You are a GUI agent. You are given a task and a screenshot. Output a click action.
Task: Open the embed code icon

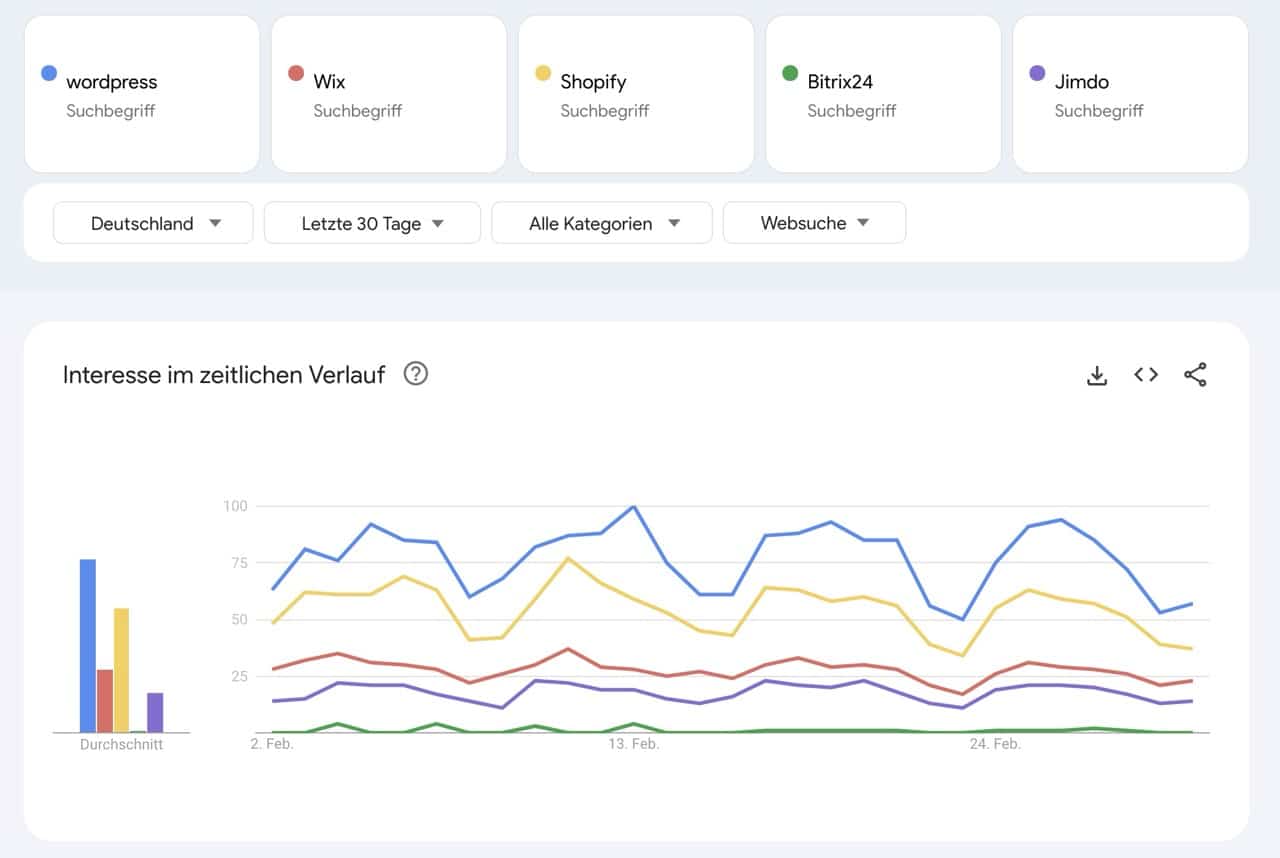1146,374
